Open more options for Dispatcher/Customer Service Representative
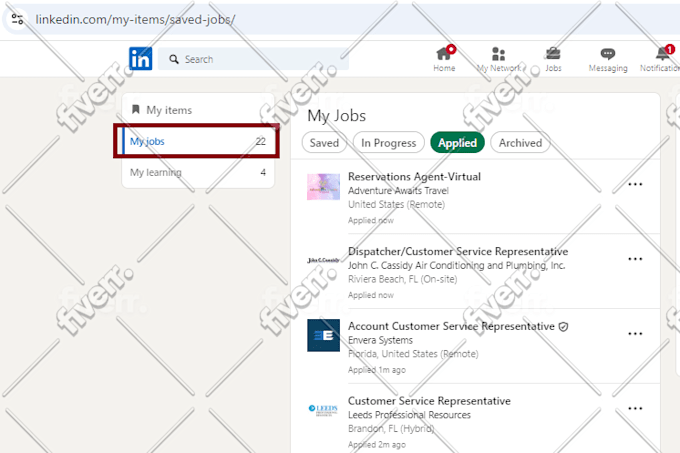The image size is (680, 453). (635, 259)
